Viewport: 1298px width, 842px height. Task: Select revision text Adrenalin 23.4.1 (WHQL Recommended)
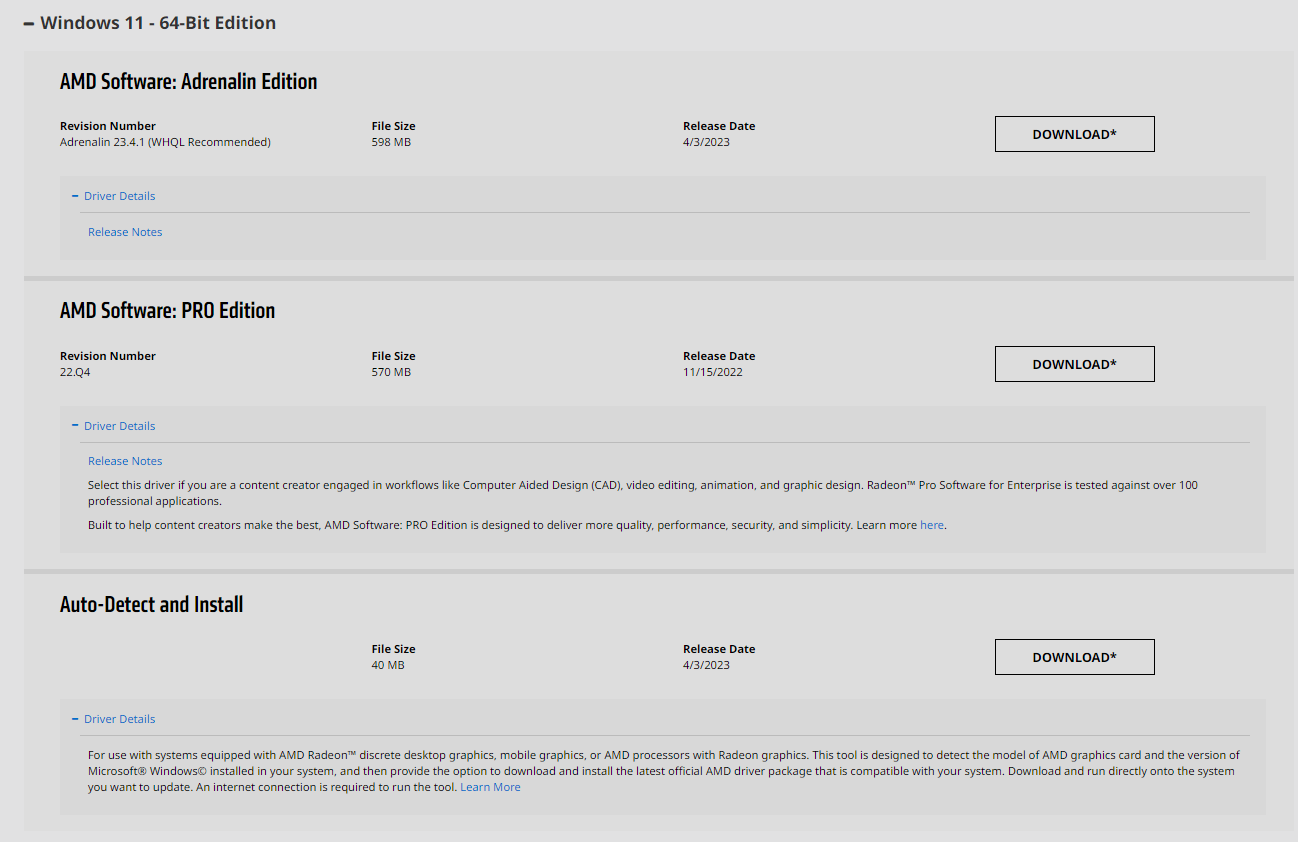tap(165, 142)
